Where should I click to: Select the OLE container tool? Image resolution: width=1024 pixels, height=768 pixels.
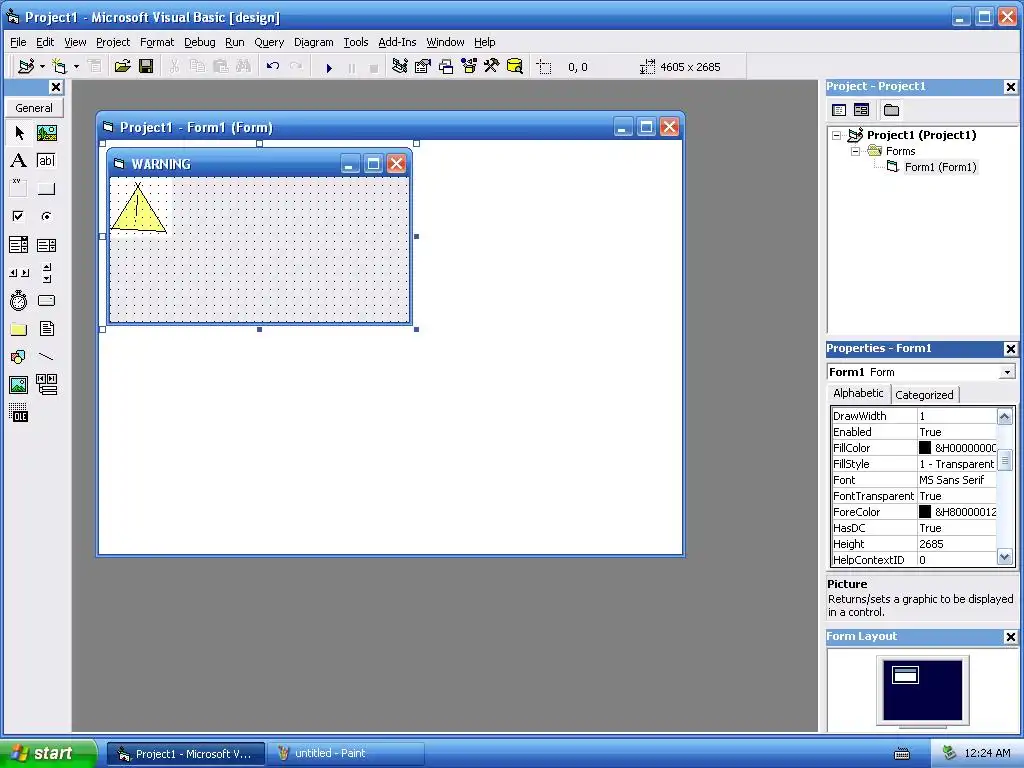coord(19,413)
